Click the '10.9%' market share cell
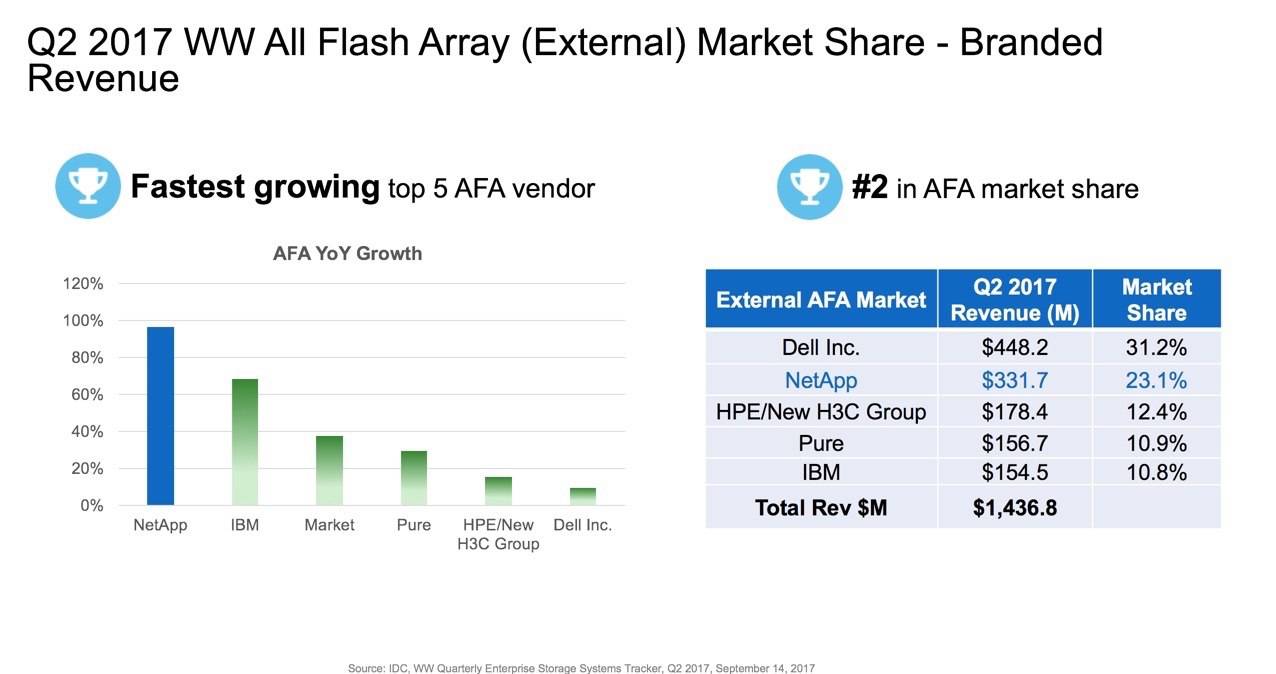Viewport: 1276px width, 674px height. coord(1157,442)
